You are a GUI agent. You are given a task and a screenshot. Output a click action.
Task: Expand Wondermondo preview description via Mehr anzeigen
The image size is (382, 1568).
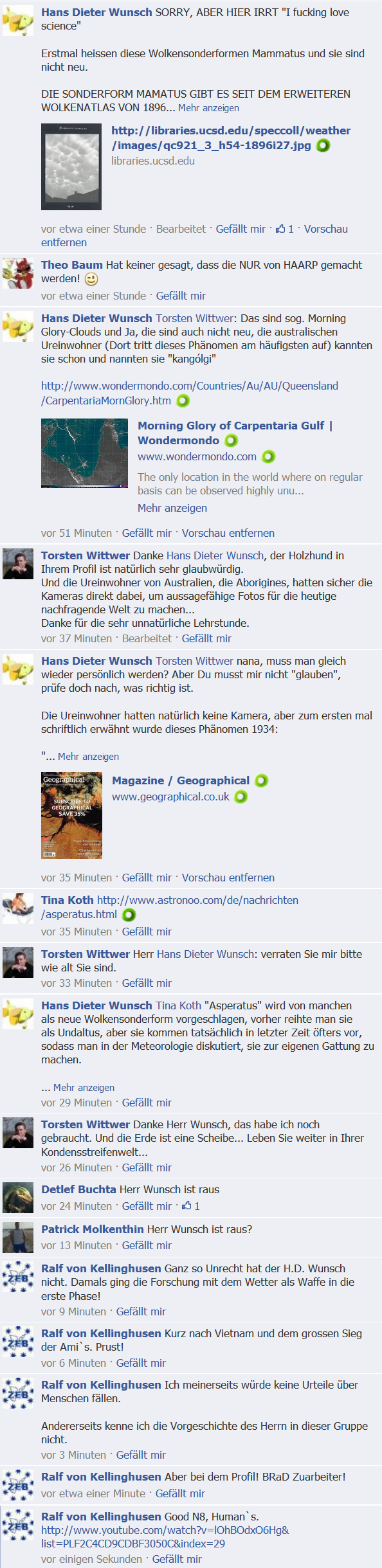point(172,508)
